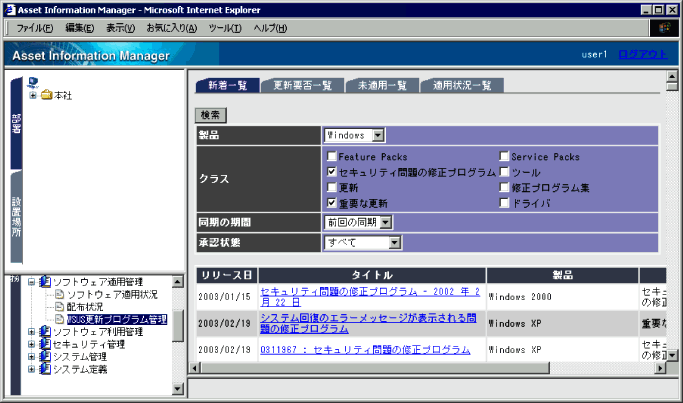Click the WSUS更新プログラム管理 page icon
The image size is (683, 403).
(x=60, y=319)
